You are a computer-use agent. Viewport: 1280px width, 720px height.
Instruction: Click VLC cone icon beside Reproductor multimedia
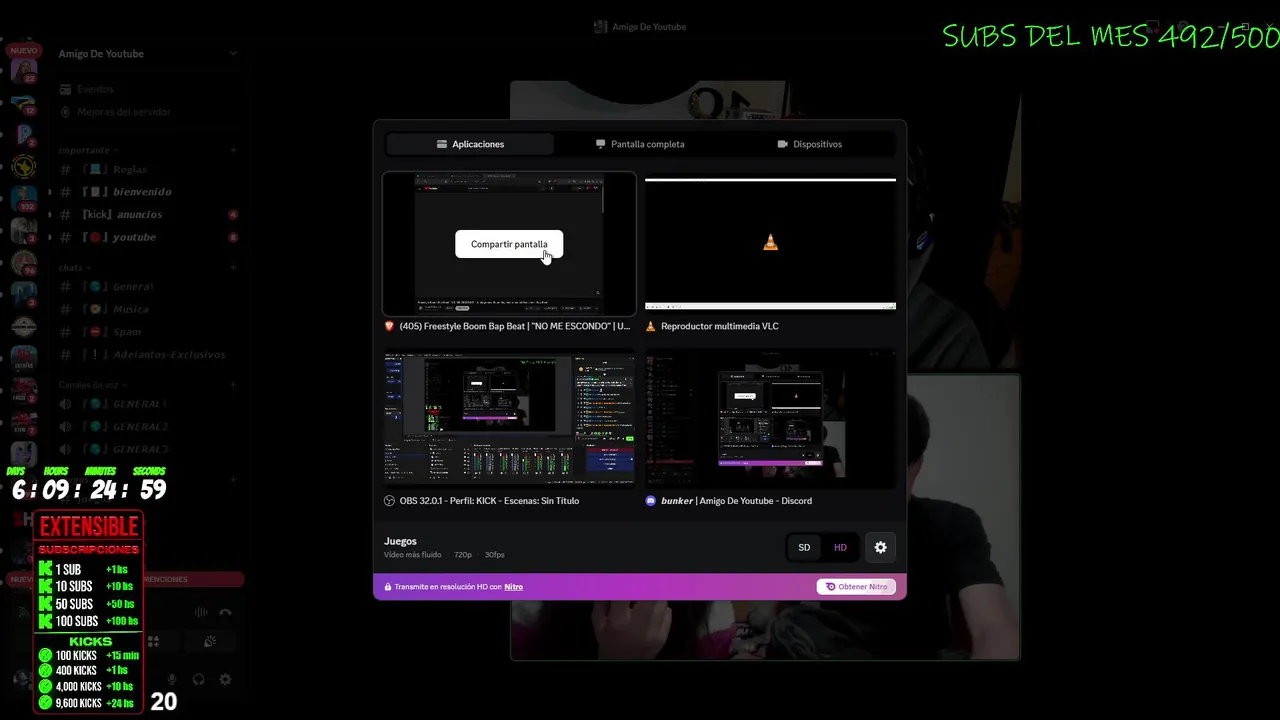click(651, 326)
